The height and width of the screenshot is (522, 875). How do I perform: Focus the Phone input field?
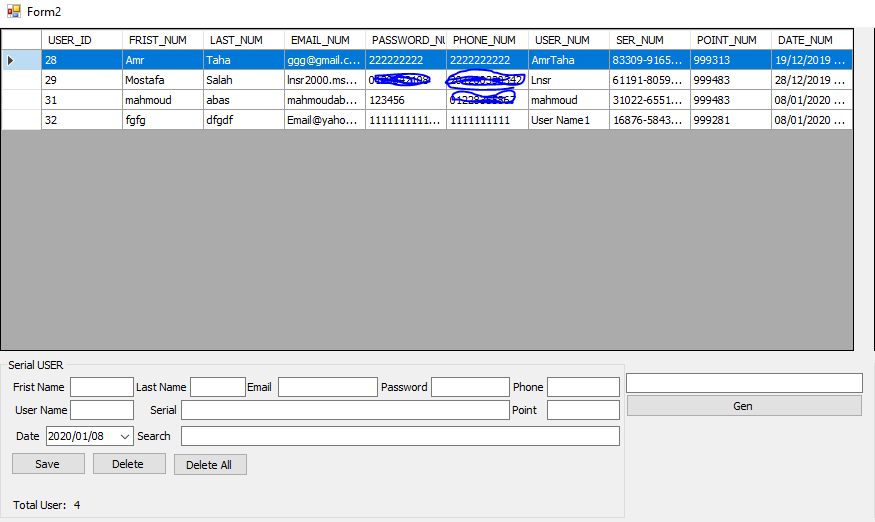[x=583, y=387]
